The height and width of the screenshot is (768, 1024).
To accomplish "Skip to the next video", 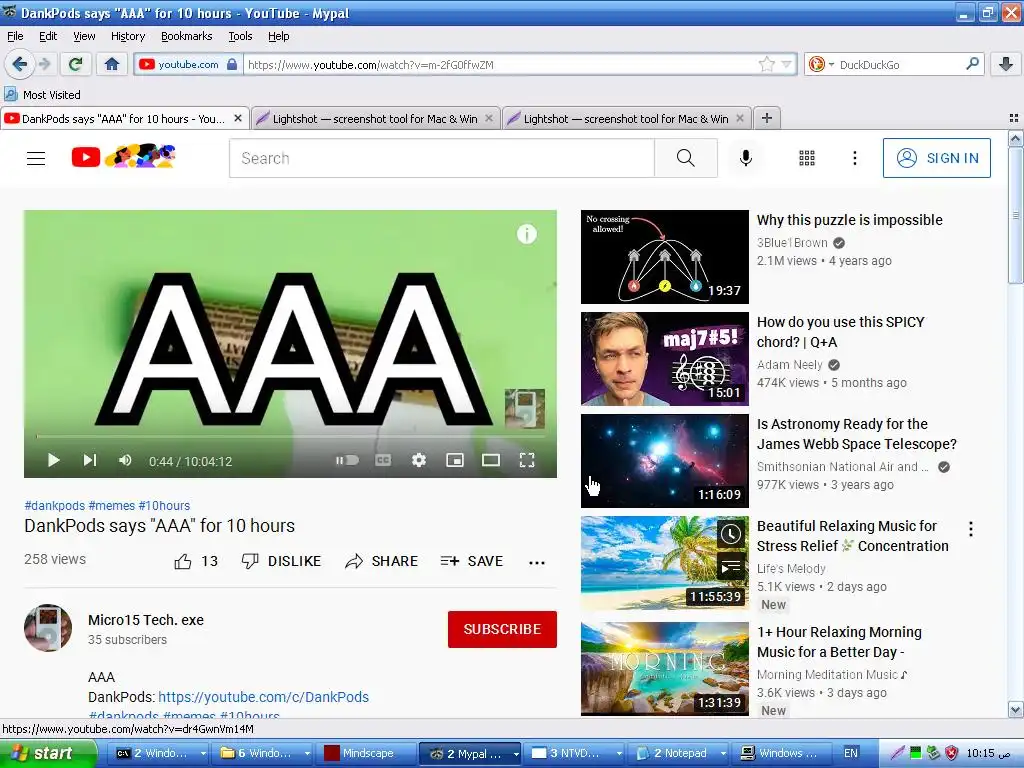I will point(89,461).
